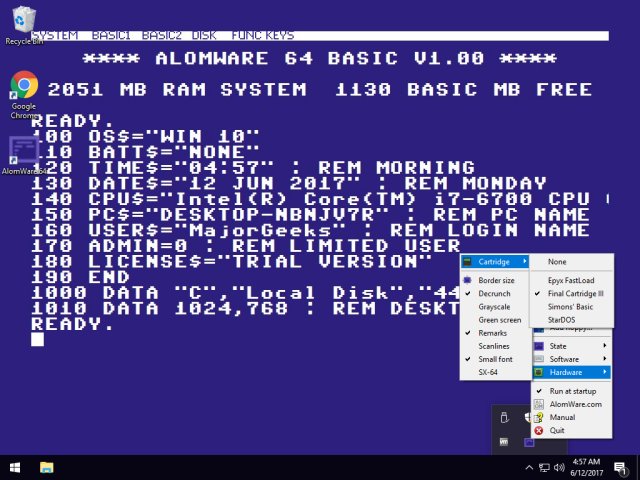Click BASIC line 180 LICENSE$ TRIAL VERSION

tap(231, 262)
